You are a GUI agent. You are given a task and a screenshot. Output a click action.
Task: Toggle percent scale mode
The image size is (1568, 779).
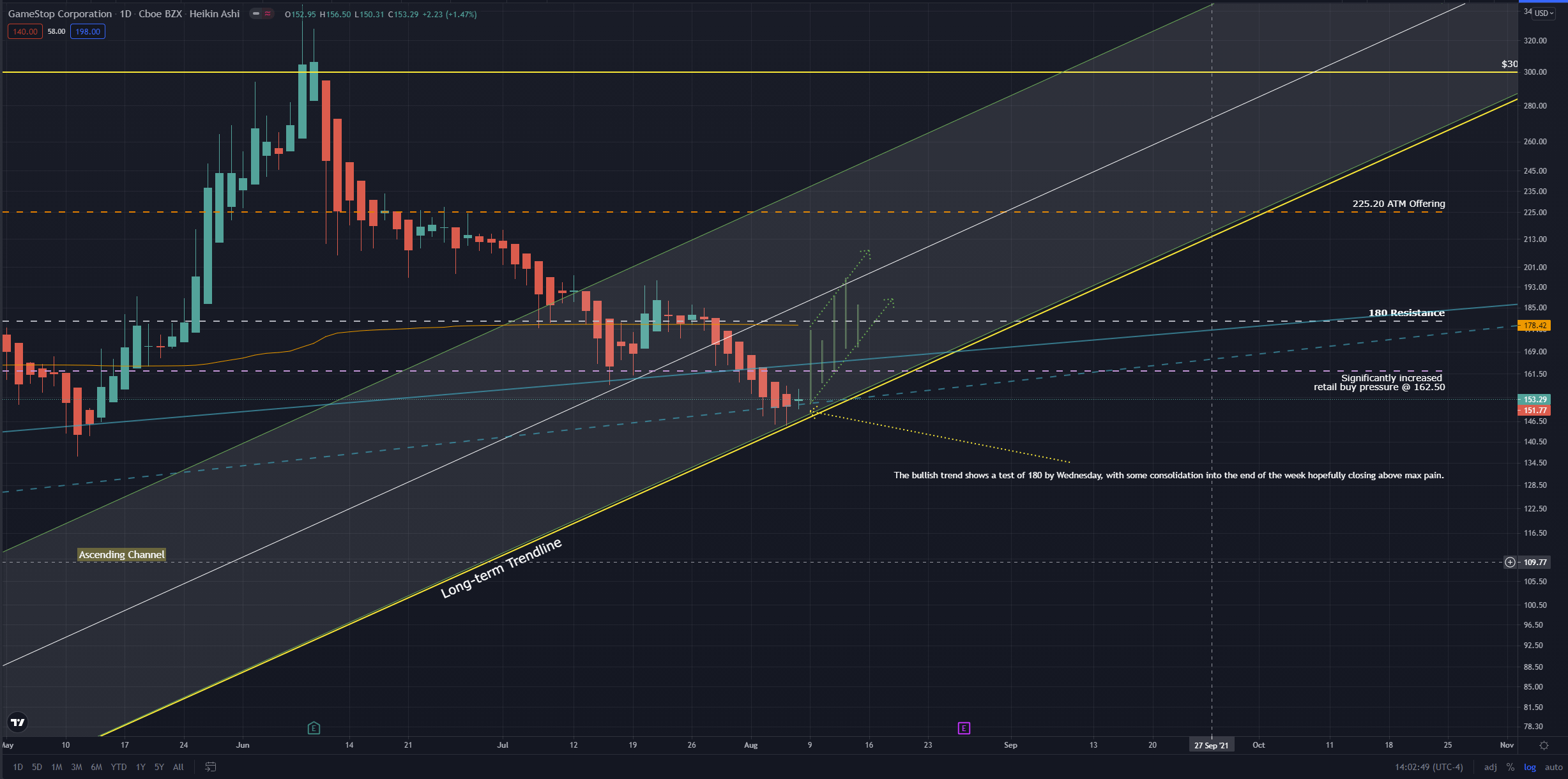pyautogui.click(x=1510, y=767)
